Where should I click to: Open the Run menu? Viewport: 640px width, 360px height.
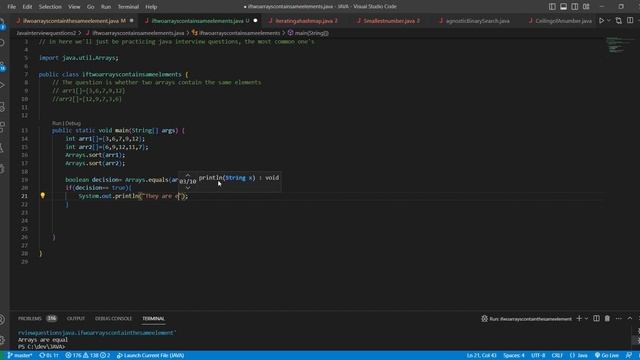tap(106, 7)
